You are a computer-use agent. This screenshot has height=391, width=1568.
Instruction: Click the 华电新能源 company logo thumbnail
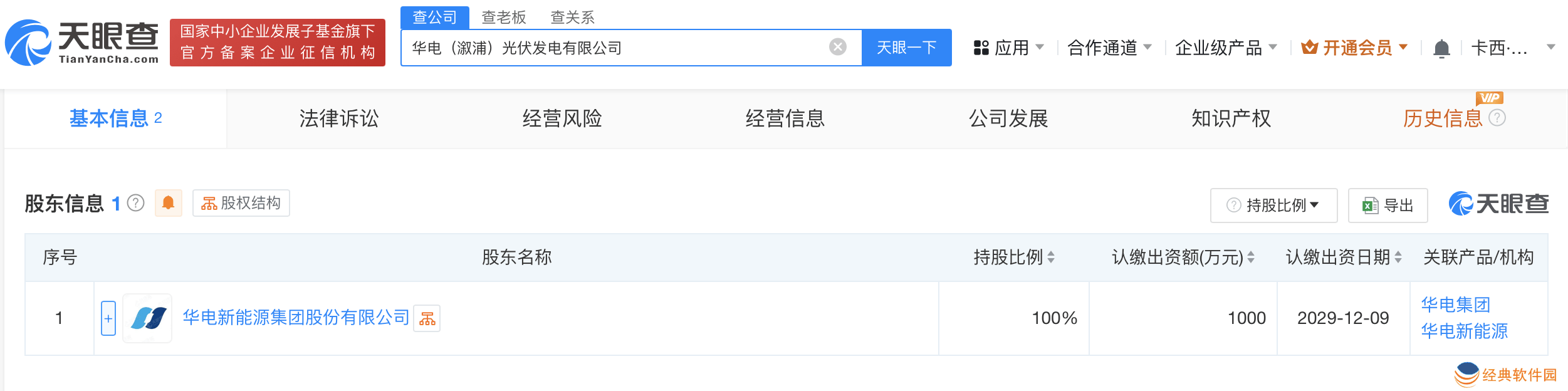[x=147, y=318]
